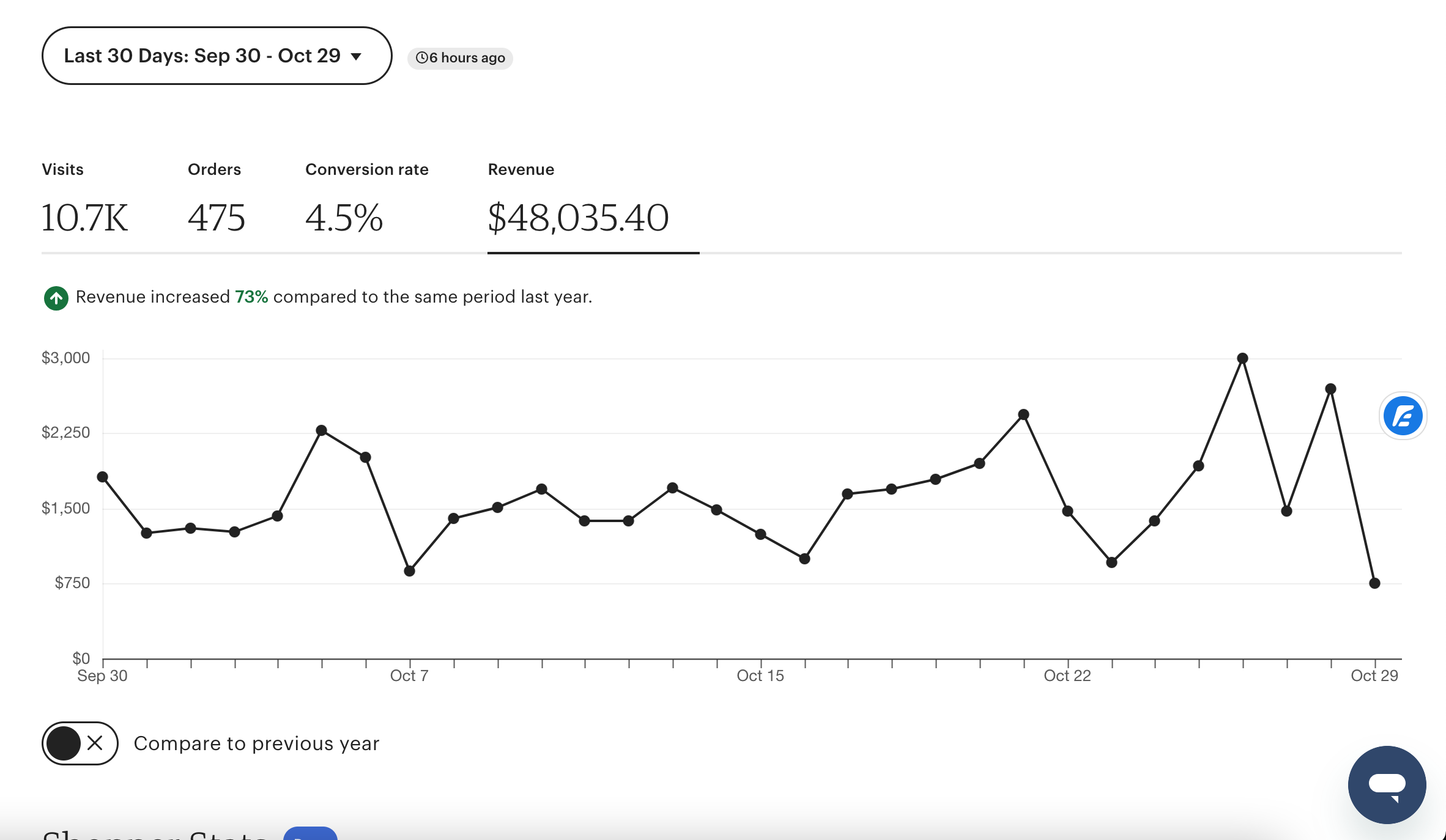
Task: Click the Oct 21 peak data point
Action: pos(1023,414)
